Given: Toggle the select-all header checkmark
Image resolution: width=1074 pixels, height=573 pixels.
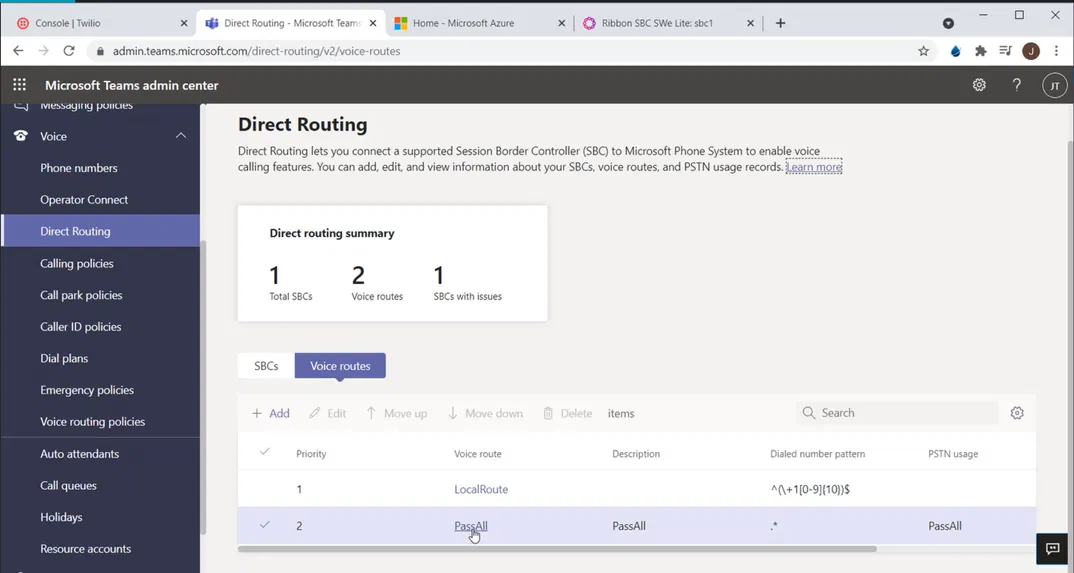Looking at the screenshot, I should coord(265,452).
